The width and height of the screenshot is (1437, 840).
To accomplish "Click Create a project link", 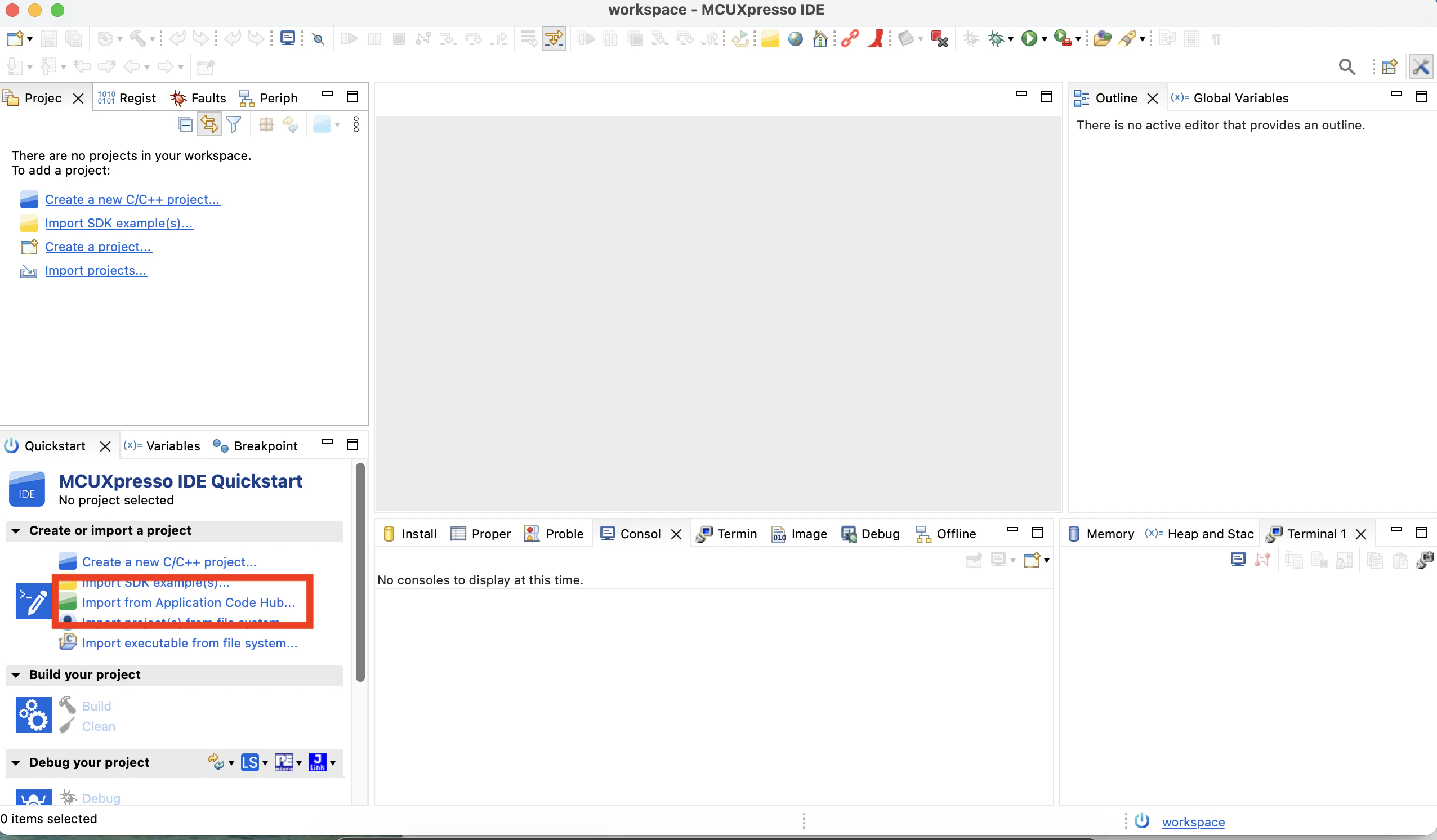I will [x=99, y=247].
